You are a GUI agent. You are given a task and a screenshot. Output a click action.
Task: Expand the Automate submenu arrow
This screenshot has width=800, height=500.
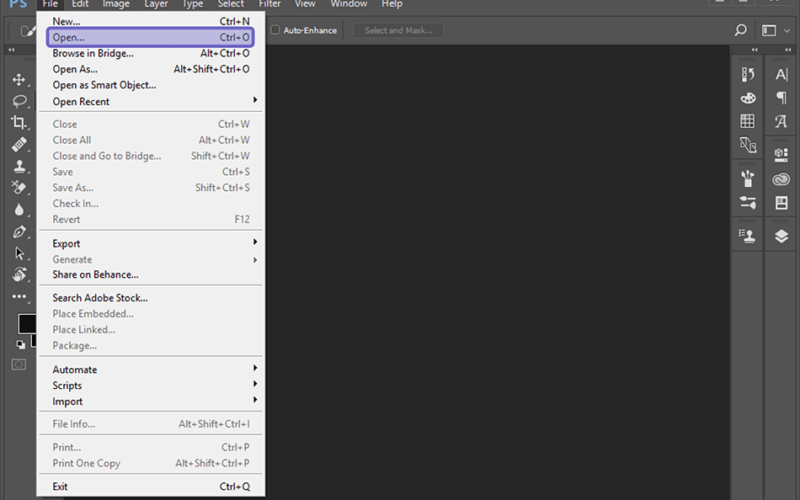pyautogui.click(x=255, y=368)
